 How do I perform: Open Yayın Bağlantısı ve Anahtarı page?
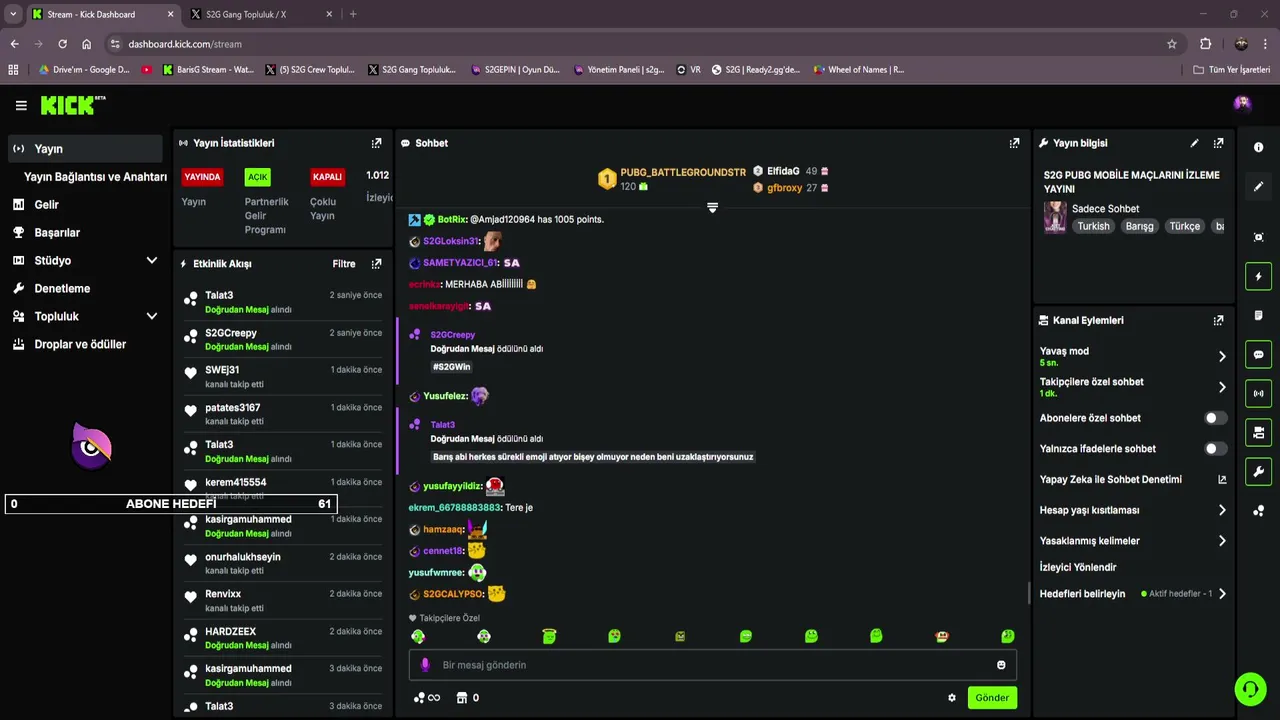[x=95, y=177]
